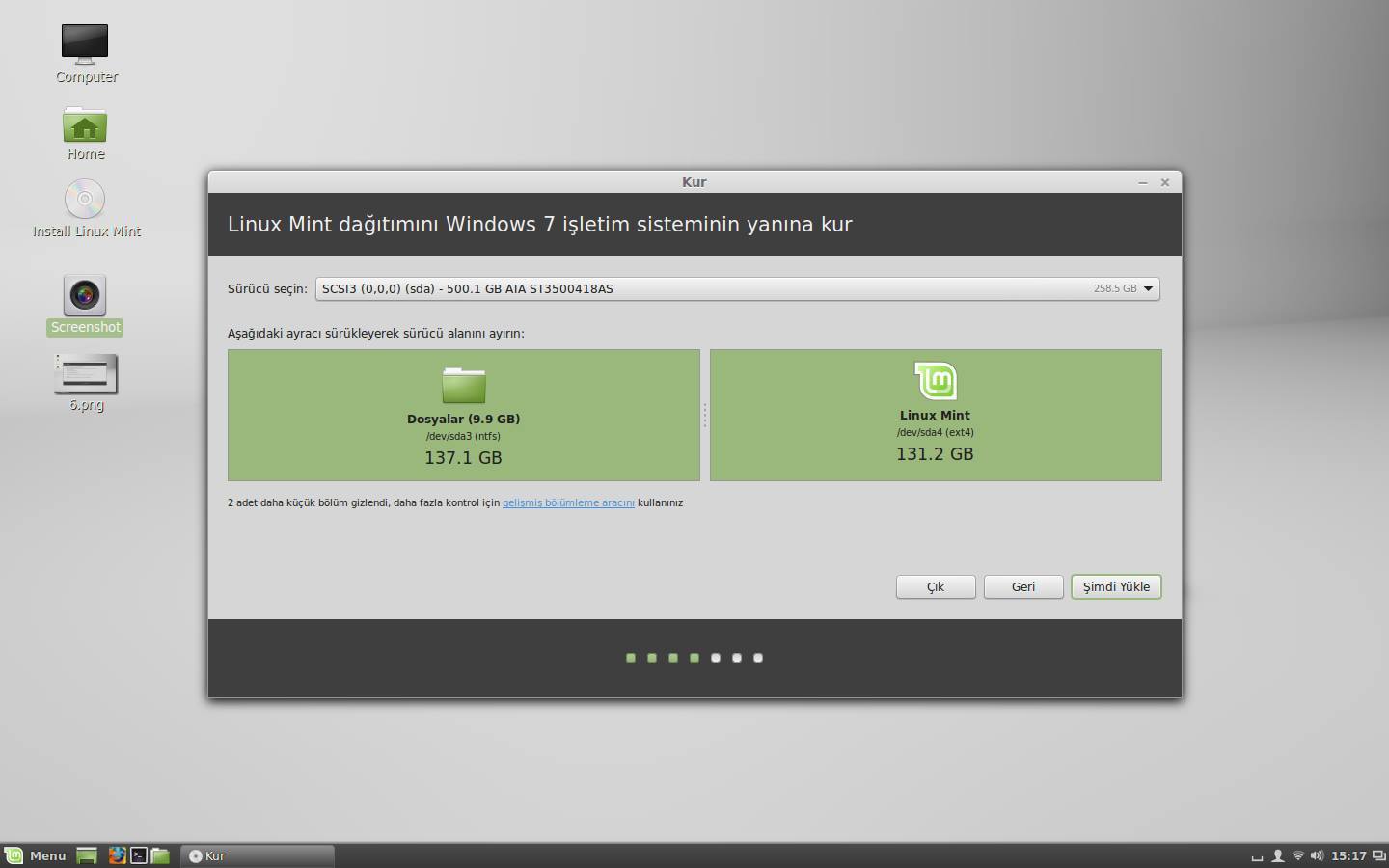
Task: Click the Geri button
Action: point(1023,586)
